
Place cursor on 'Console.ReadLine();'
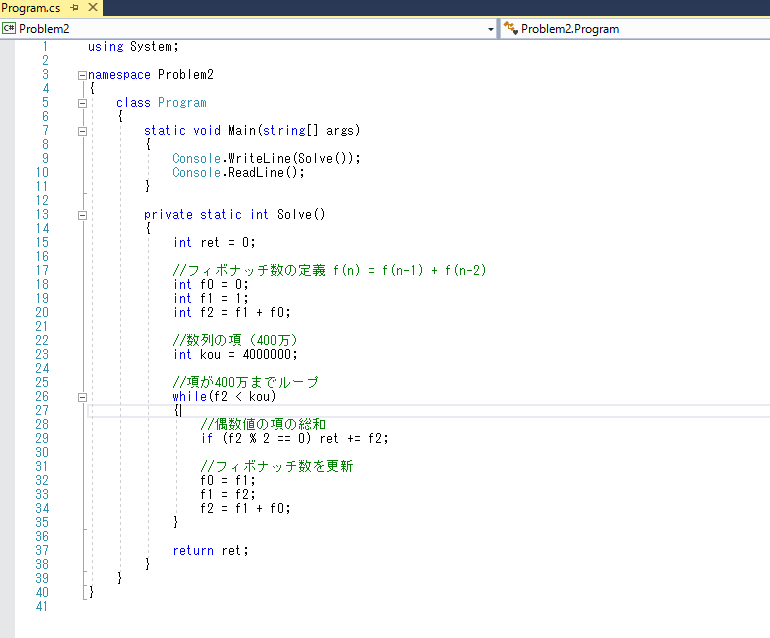point(238,172)
